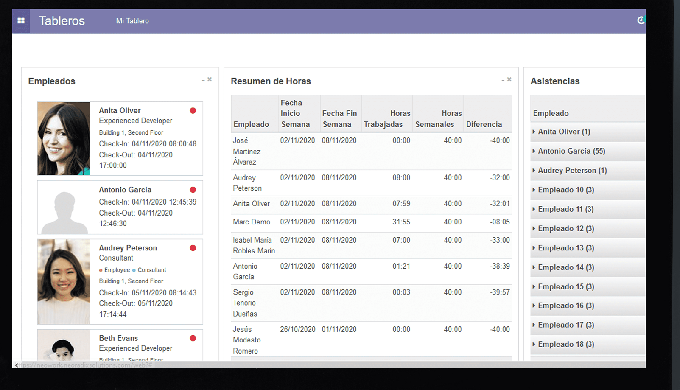680x390 pixels.
Task: Expand Empleado 12 (3) group
Action: [x=588, y=228]
